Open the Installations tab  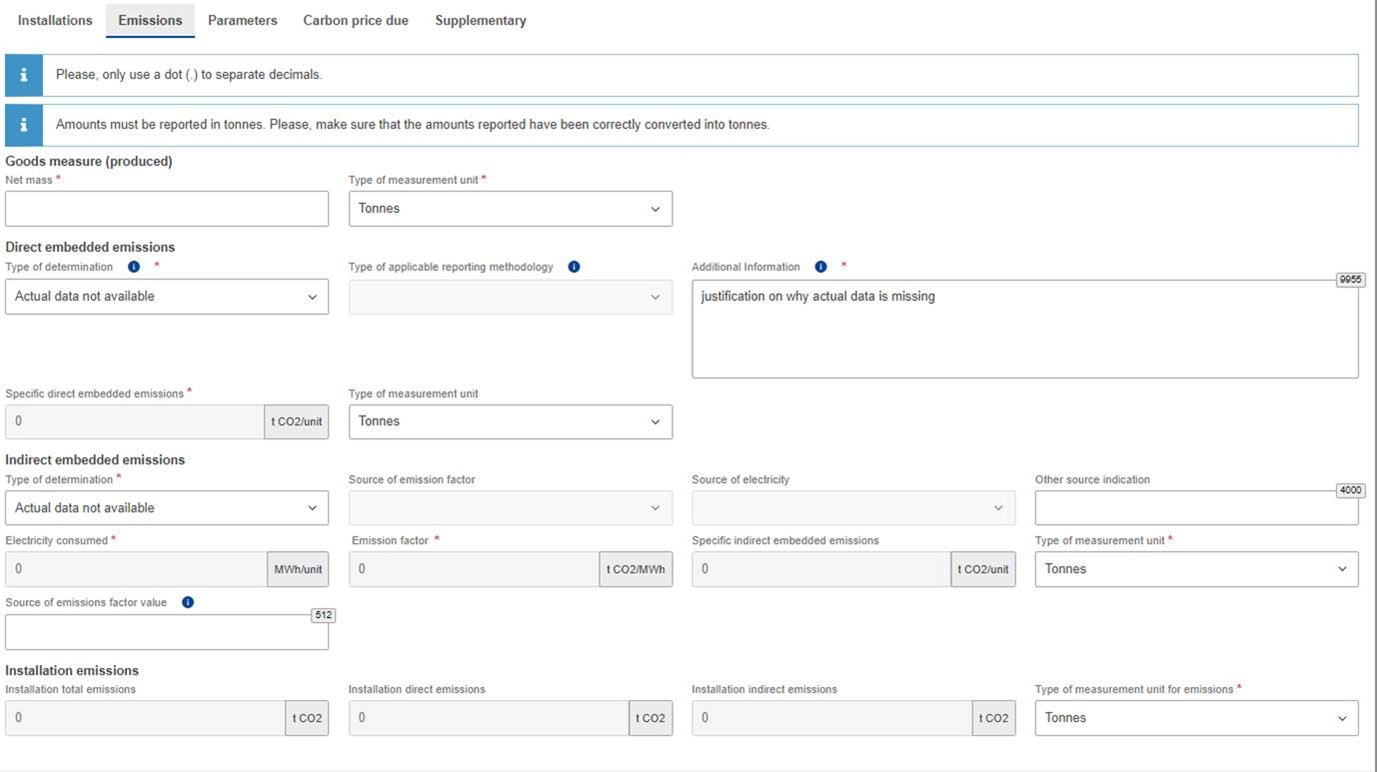tap(55, 20)
